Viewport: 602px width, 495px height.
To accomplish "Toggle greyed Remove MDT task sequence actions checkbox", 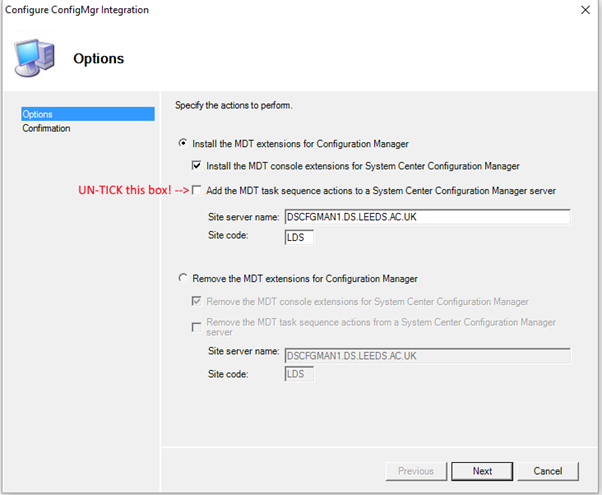I will [196, 323].
